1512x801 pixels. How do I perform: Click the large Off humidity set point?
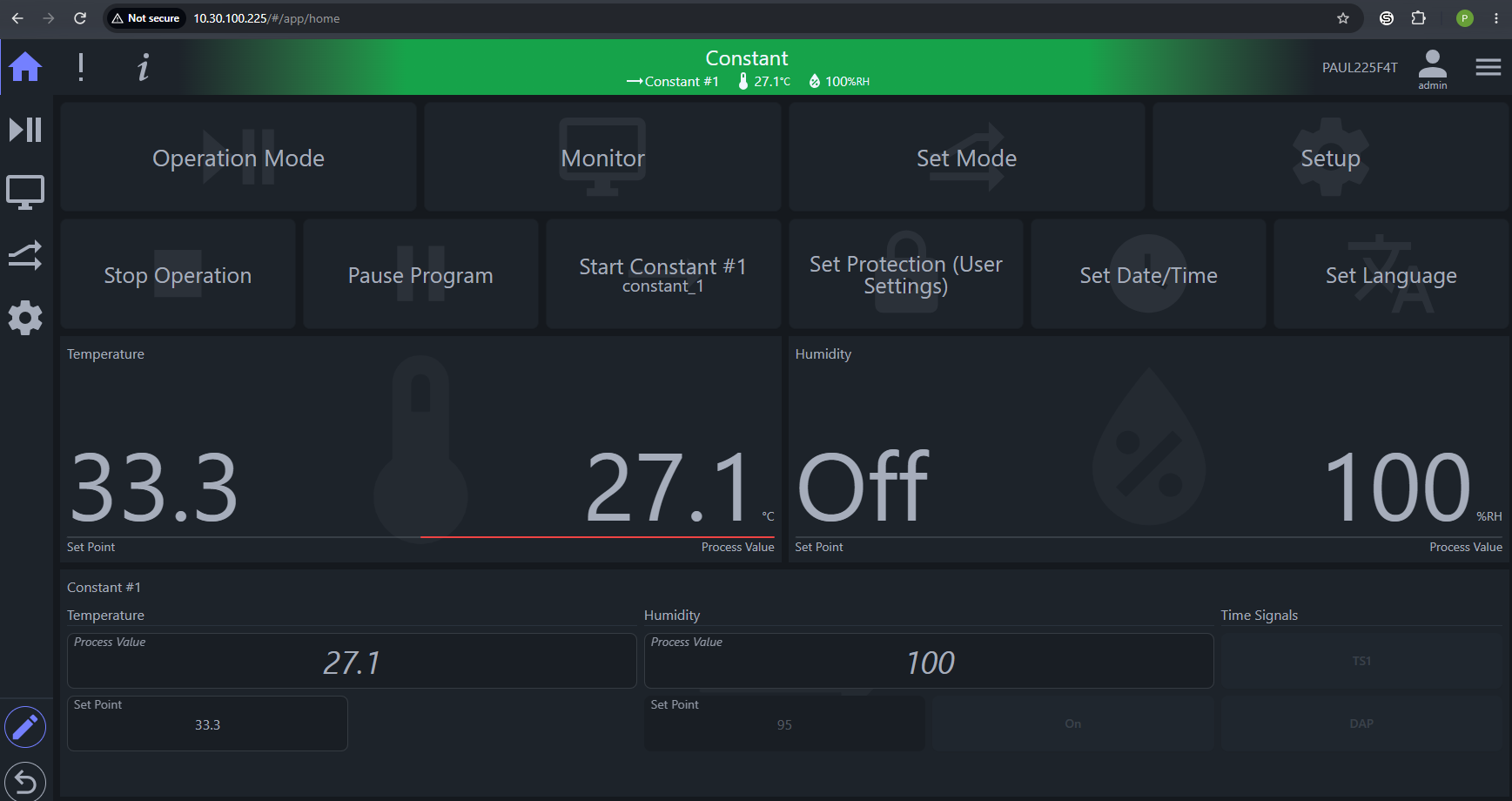tap(863, 488)
